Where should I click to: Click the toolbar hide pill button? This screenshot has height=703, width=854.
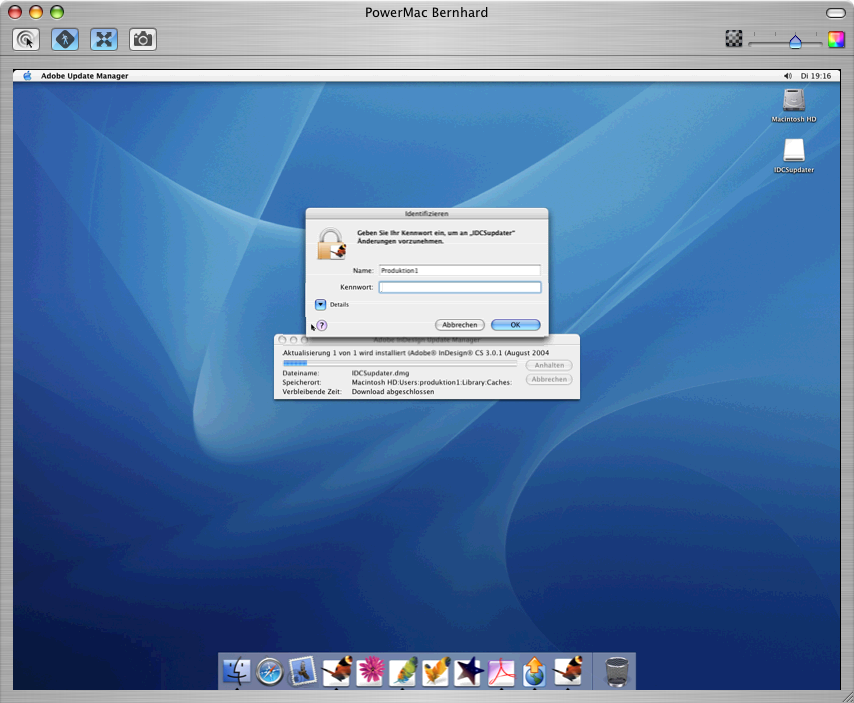pos(835,13)
